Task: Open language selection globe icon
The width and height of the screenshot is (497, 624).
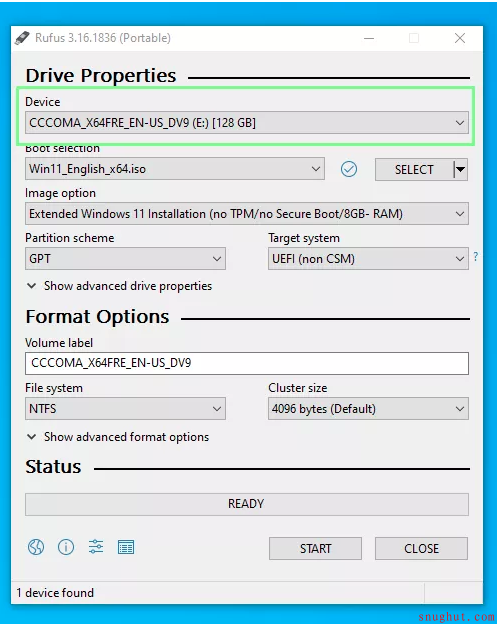Action: click(x=36, y=547)
